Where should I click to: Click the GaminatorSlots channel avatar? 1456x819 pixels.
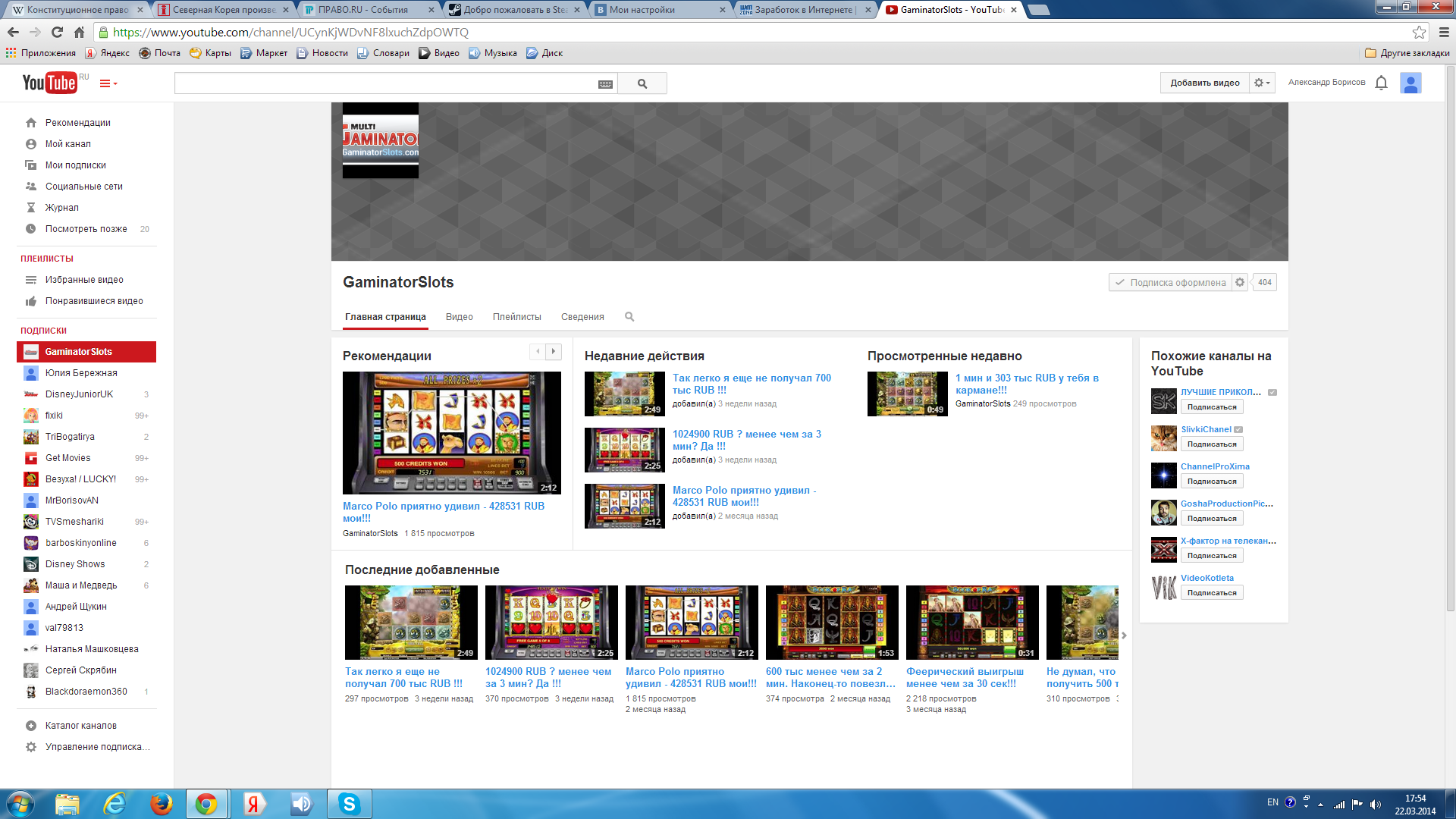click(x=381, y=140)
